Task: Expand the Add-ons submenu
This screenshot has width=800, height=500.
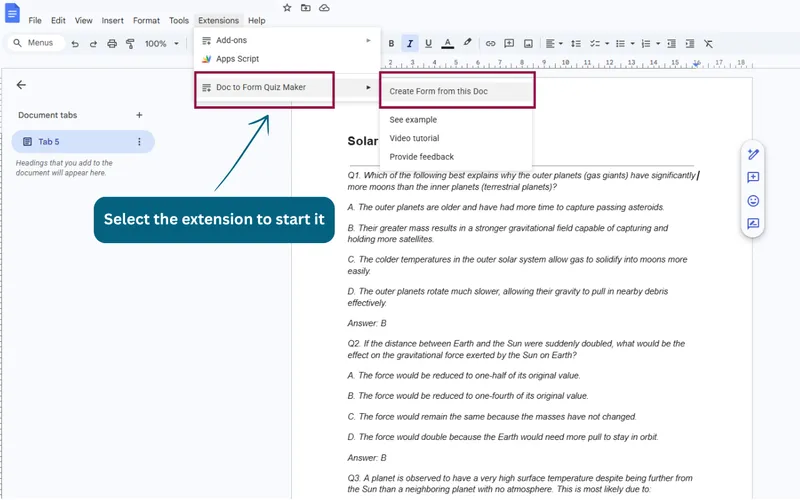Action: click(287, 40)
